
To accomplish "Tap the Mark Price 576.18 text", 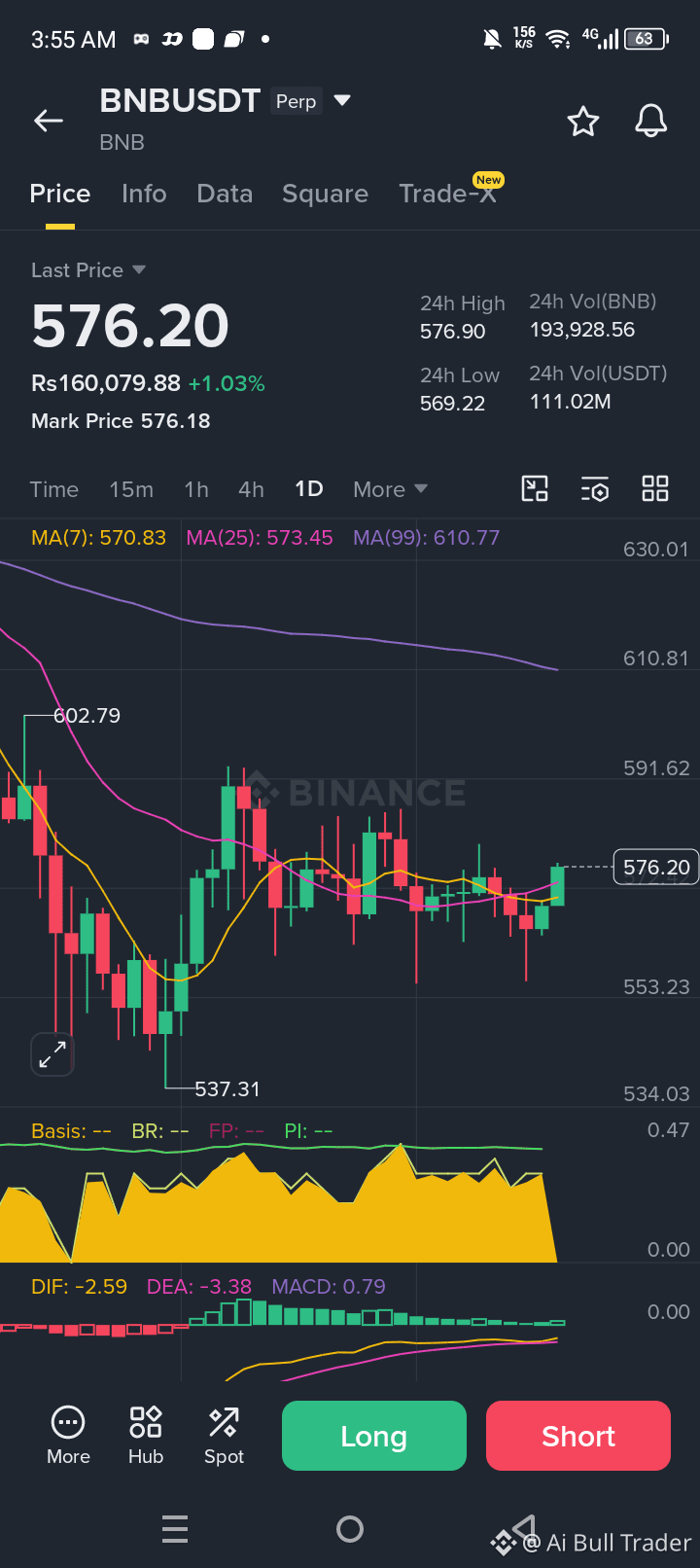I will (121, 421).
